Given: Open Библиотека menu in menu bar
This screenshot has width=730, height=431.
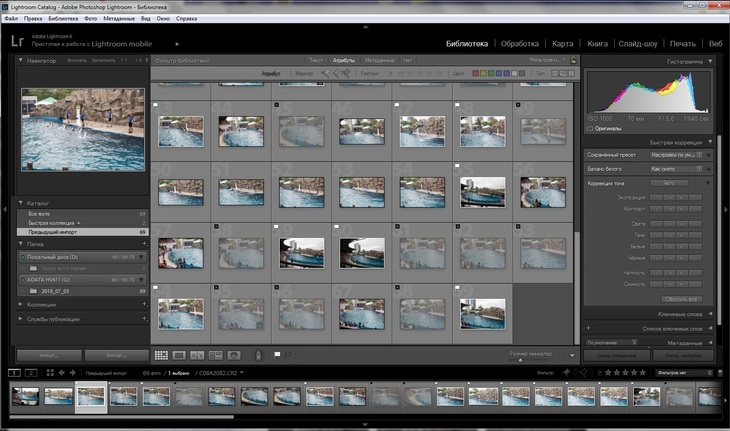Looking at the screenshot, I should click(63, 19).
